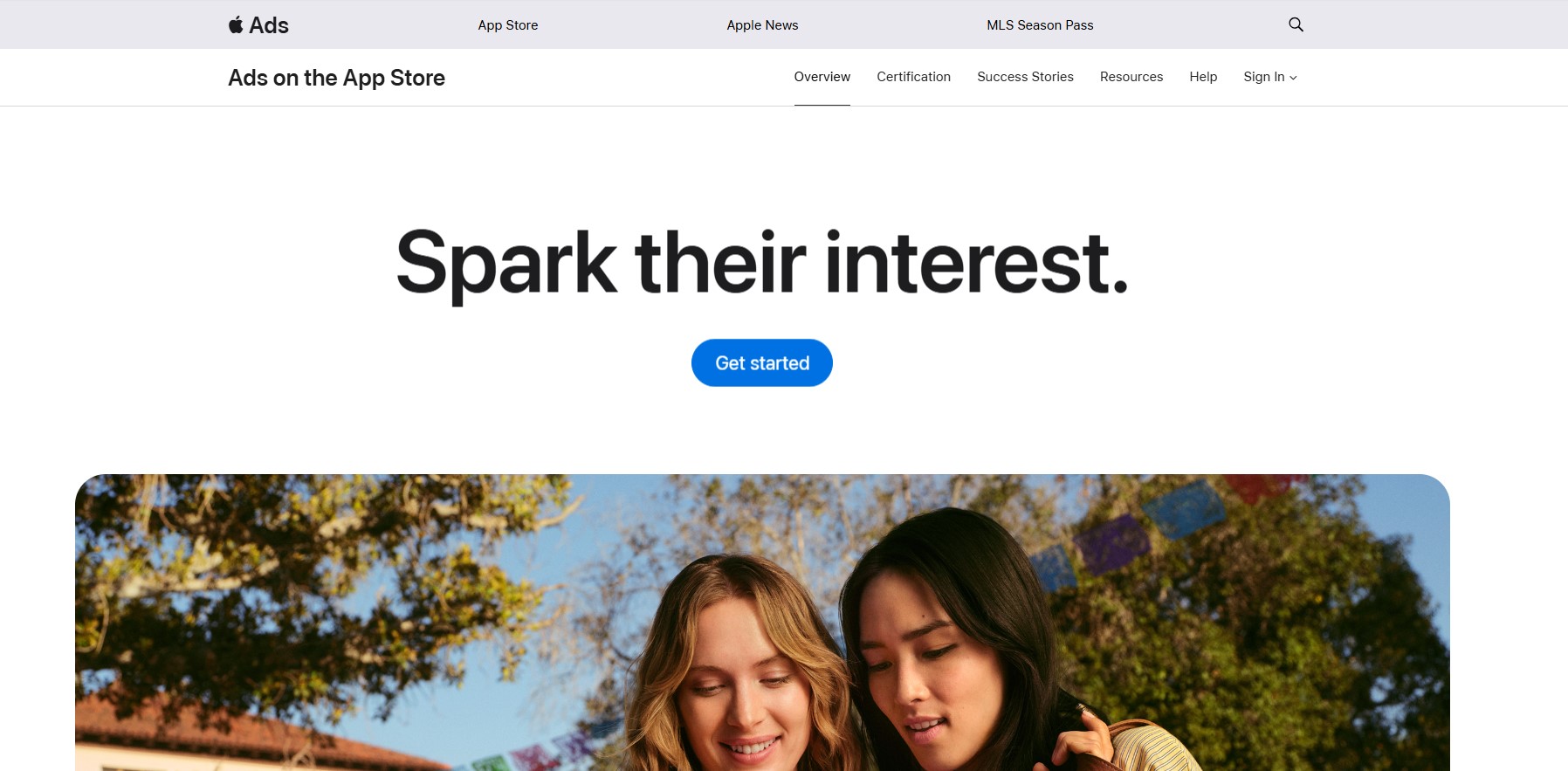The height and width of the screenshot is (771, 1568).
Task: View the Success Stories page
Action: [1025, 77]
